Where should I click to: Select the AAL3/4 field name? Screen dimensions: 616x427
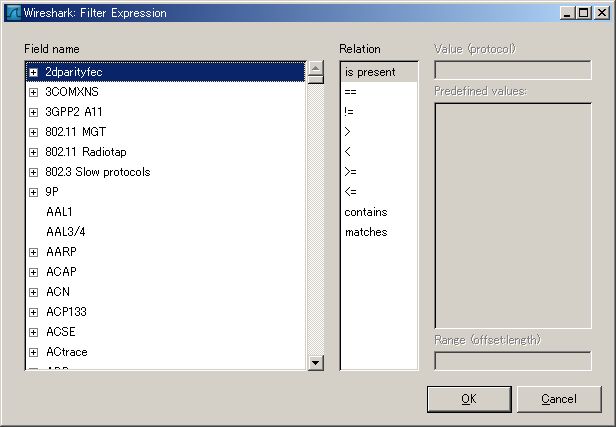(x=66, y=232)
